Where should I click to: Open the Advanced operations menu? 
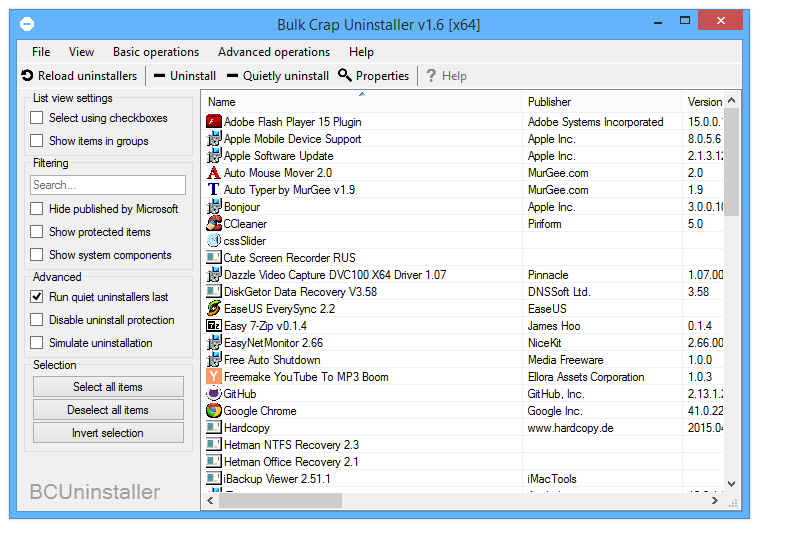click(x=274, y=52)
